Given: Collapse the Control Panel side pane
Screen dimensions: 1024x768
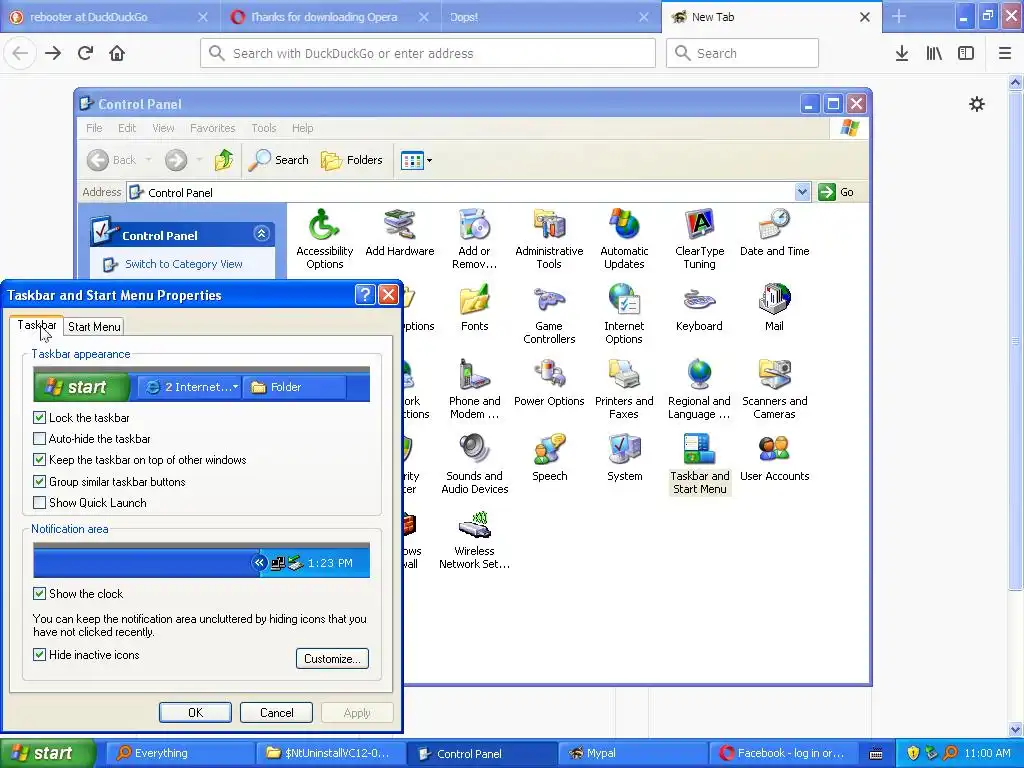Looking at the screenshot, I should (261, 234).
